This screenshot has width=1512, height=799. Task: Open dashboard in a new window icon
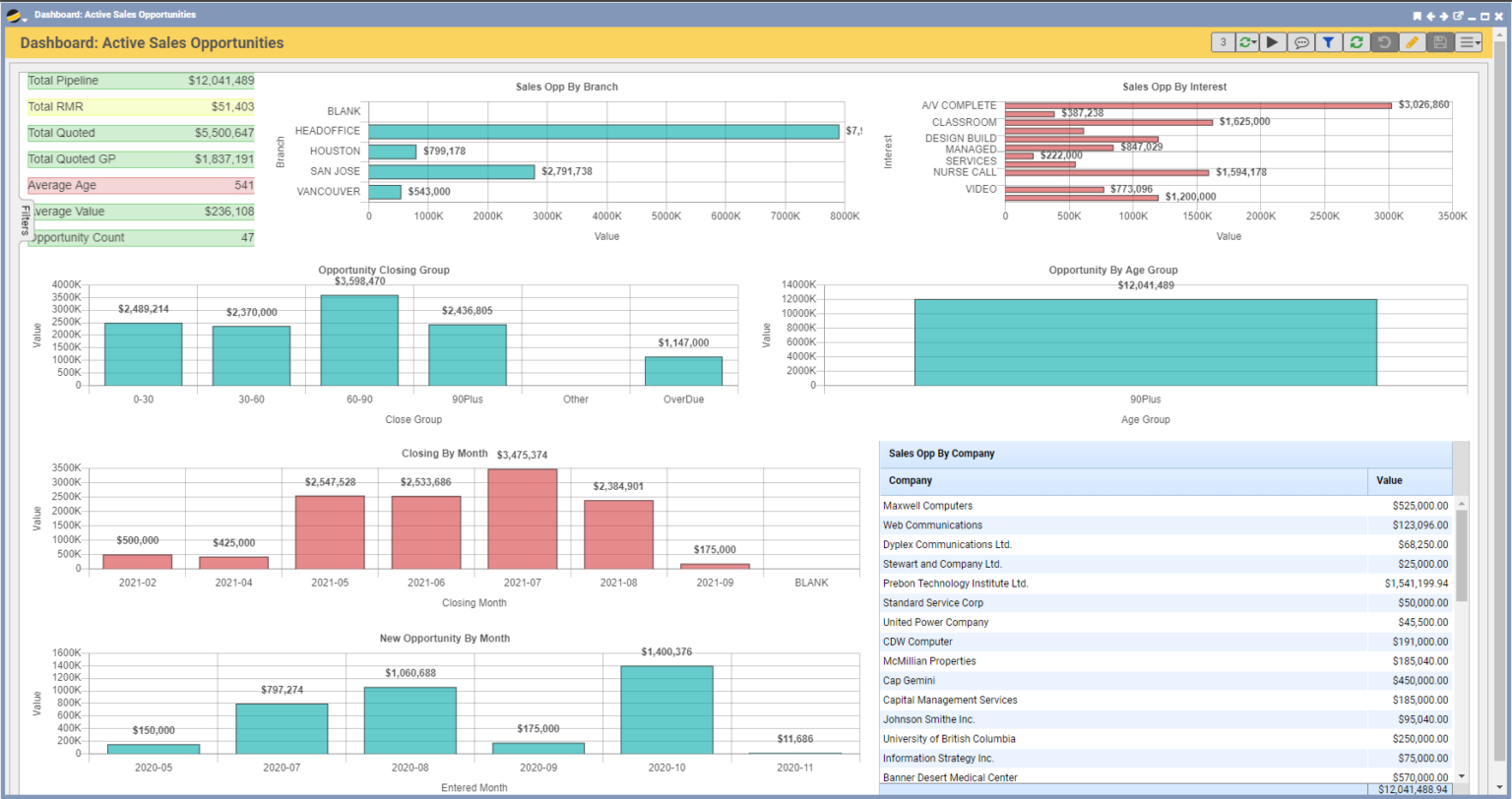click(1458, 16)
